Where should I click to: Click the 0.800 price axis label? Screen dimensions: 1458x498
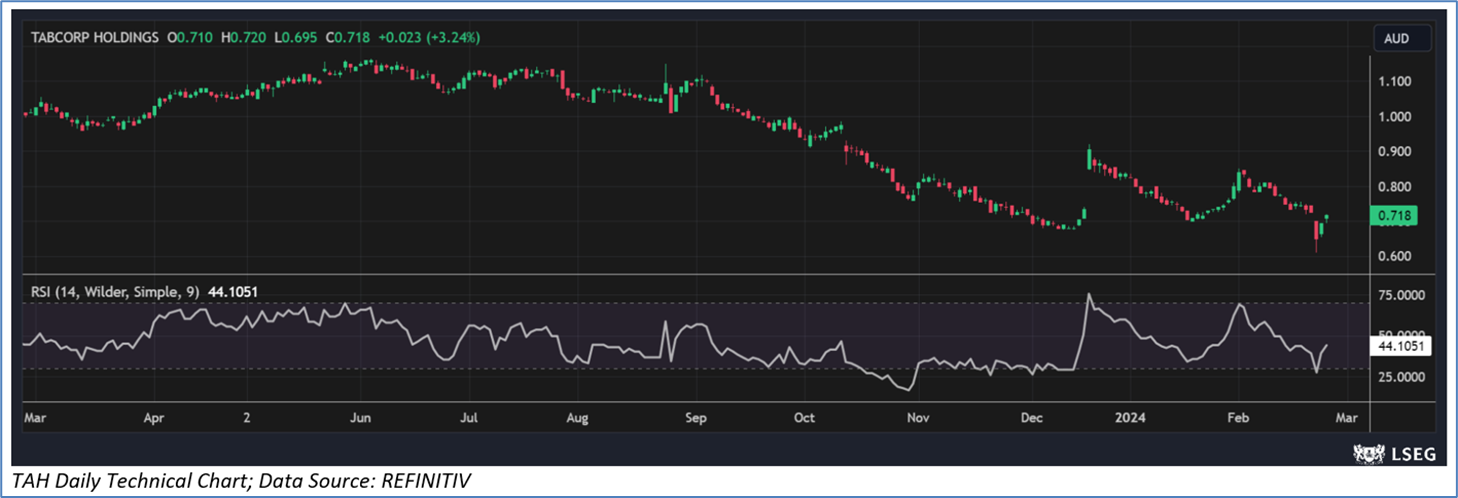pyautogui.click(x=1395, y=186)
